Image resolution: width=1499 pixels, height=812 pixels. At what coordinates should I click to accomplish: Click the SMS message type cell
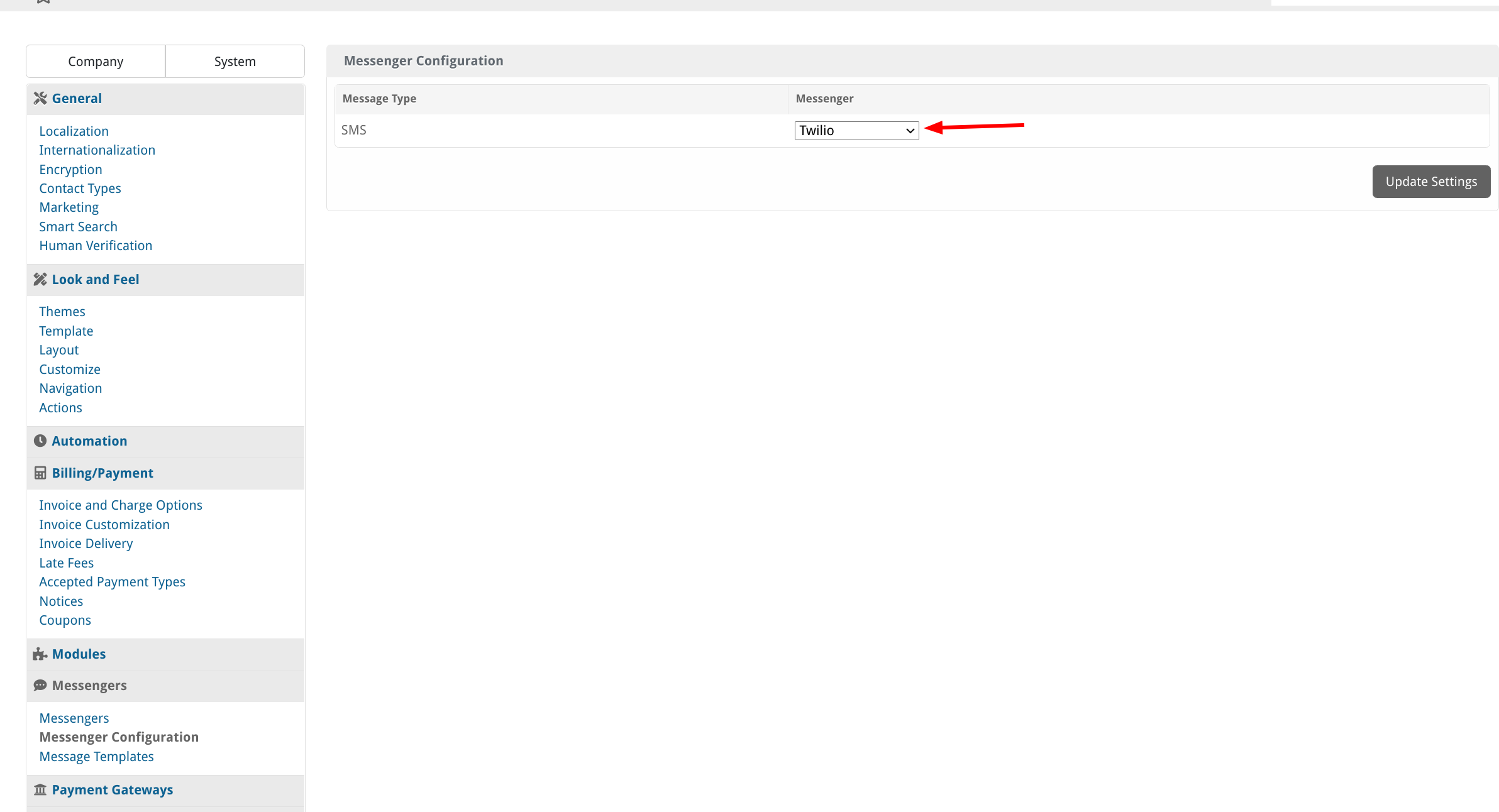561,130
